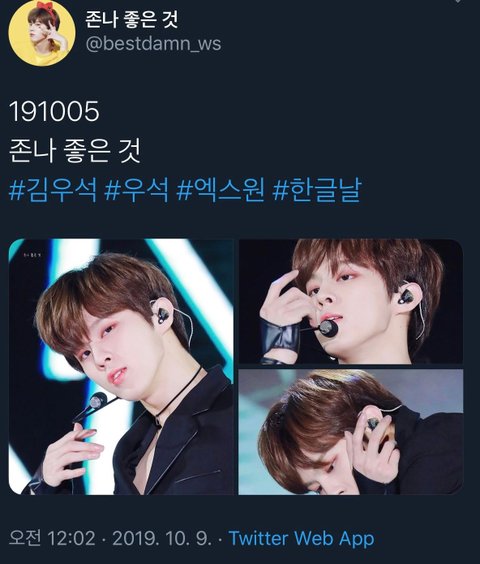Open the @bestdamn_ws handle link
Screen dimensions: 480x564
click(x=153, y=44)
